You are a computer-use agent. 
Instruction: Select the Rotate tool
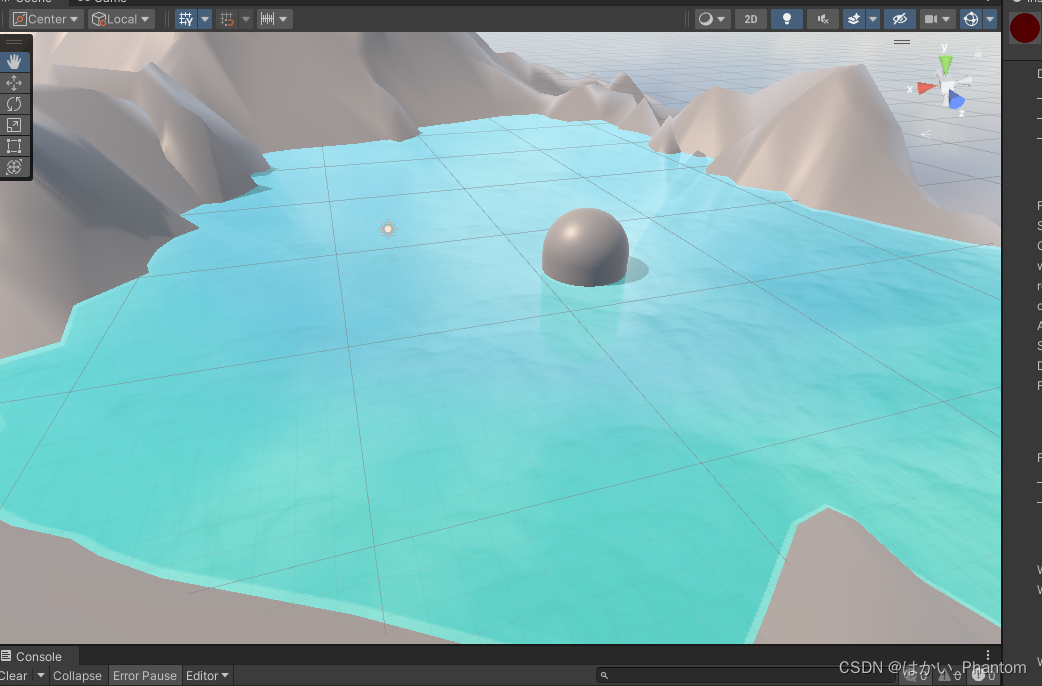[14, 104]
